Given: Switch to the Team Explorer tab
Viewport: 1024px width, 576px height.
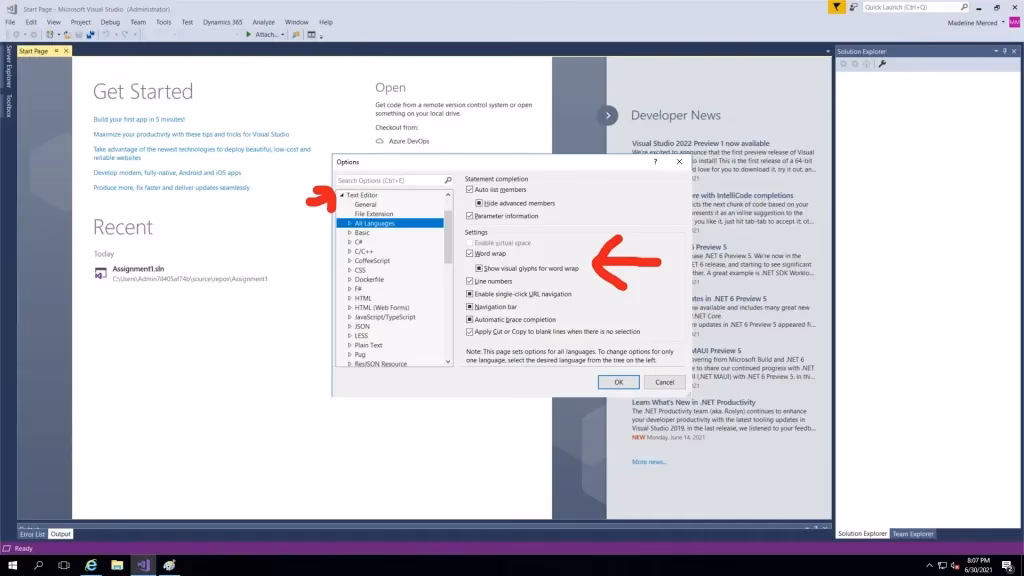Looking at the screenshot, I should click(913, 534).
